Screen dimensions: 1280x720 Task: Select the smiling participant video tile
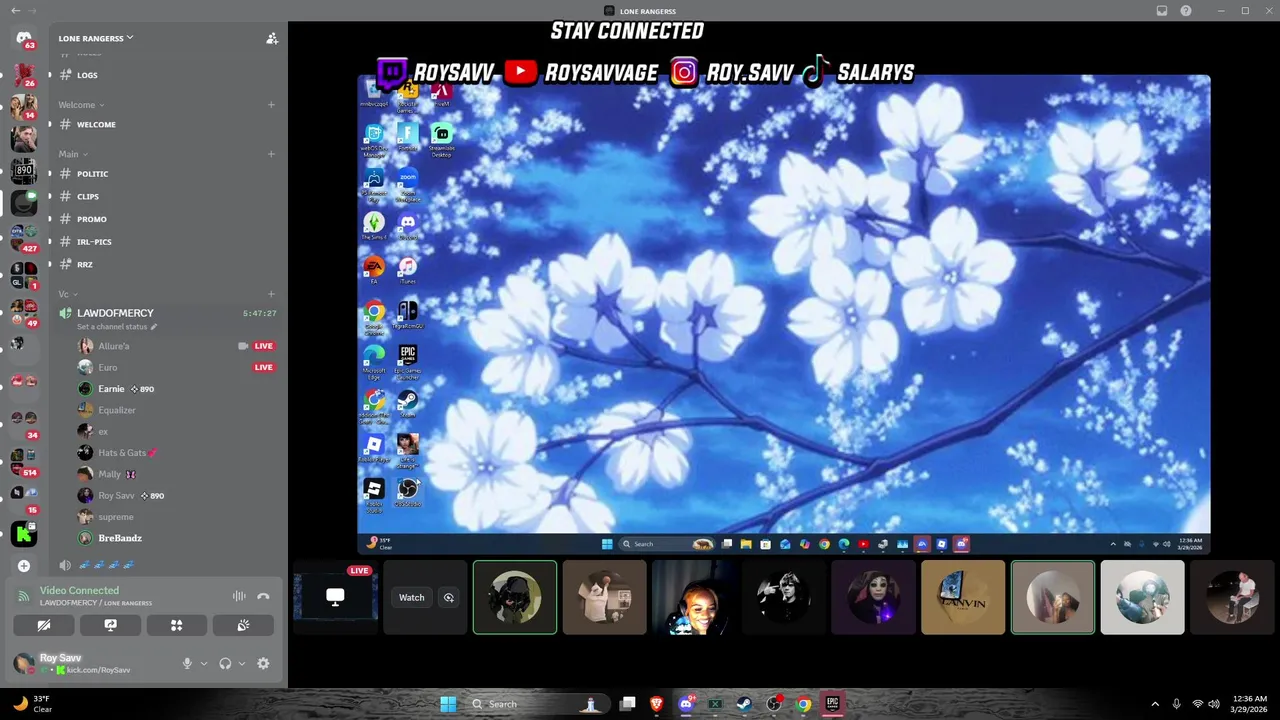coord(694,597)
